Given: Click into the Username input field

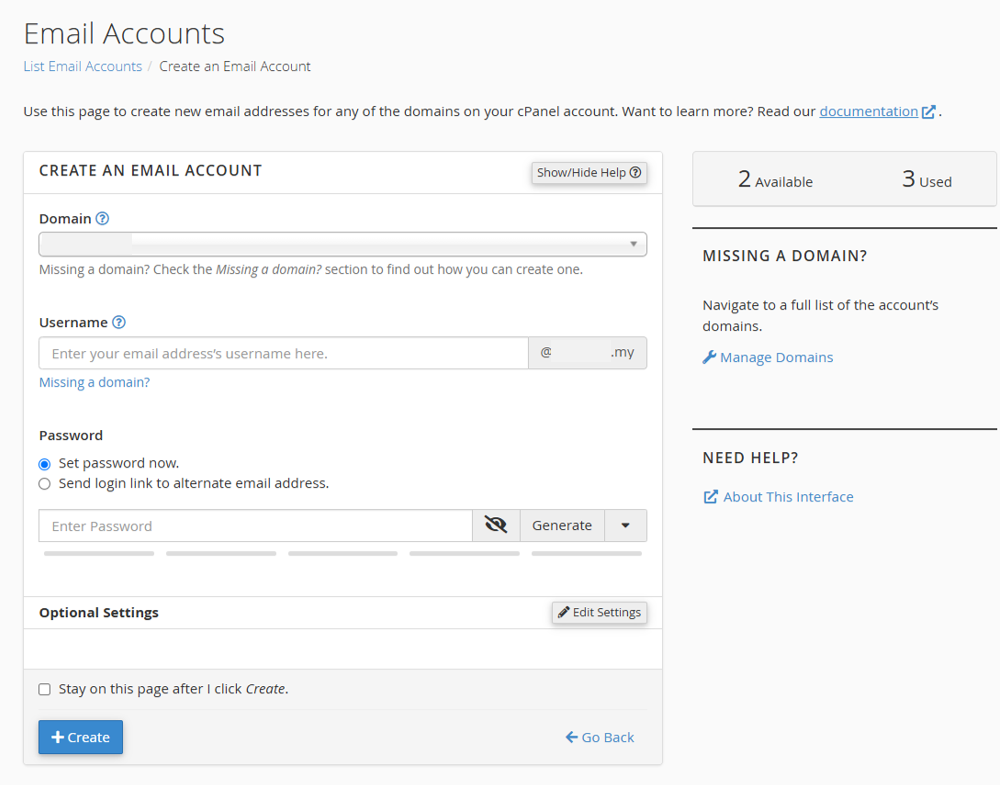Looking at the screenshot, I should pyautogui.click(x=283, y=353).
